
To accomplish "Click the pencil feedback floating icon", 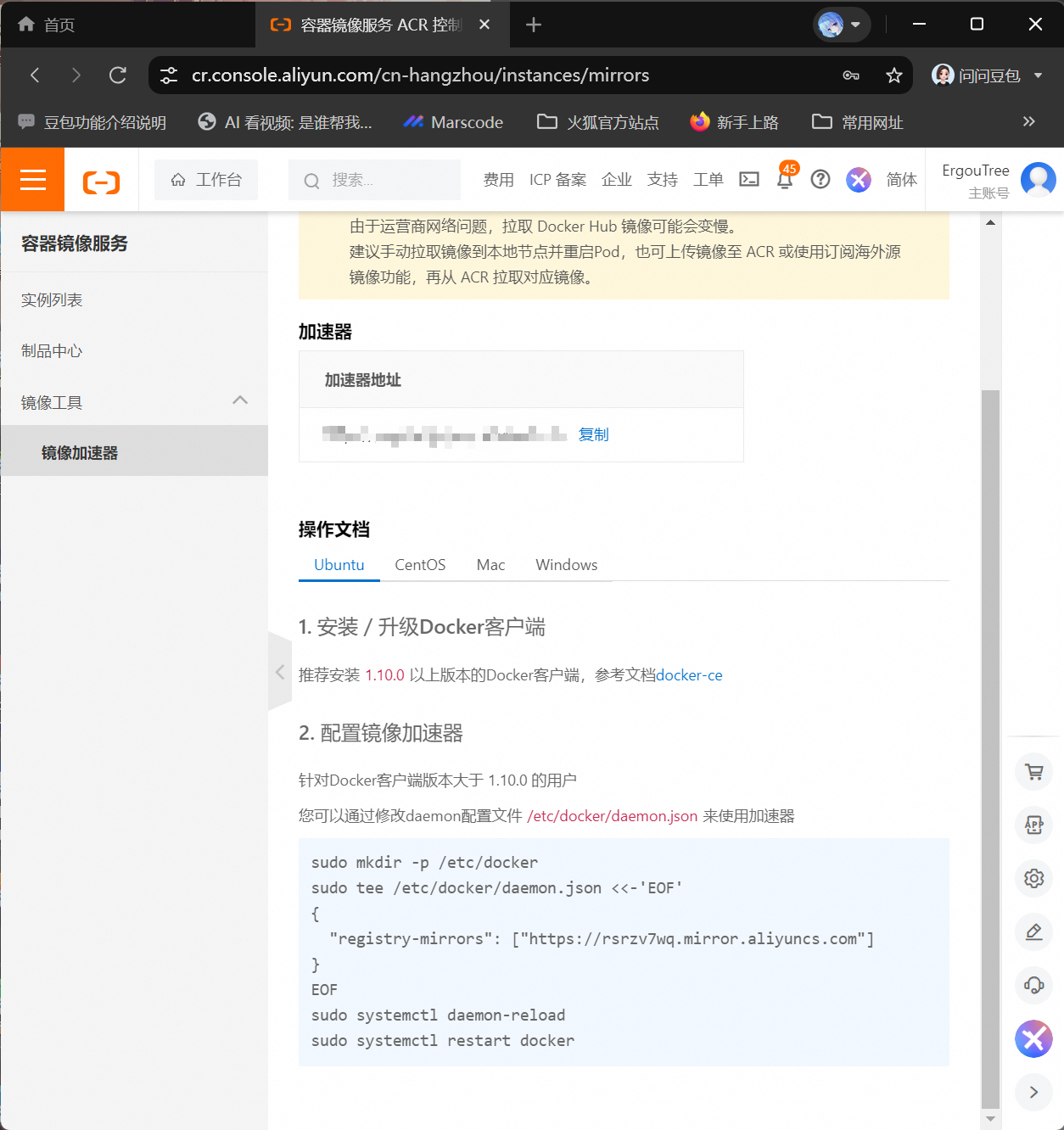I will (1033, 931).
